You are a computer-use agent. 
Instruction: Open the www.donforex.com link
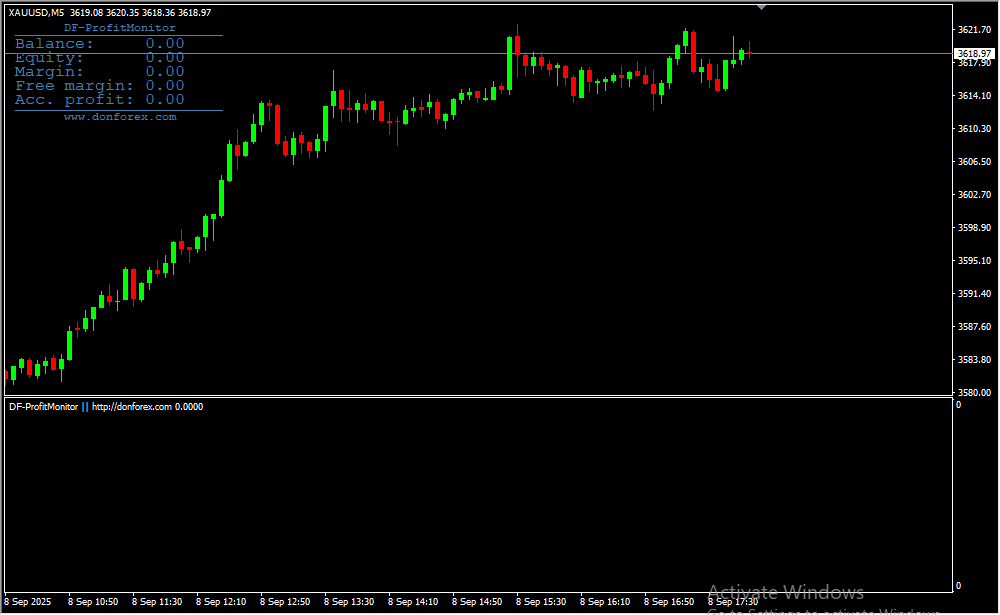119,117
